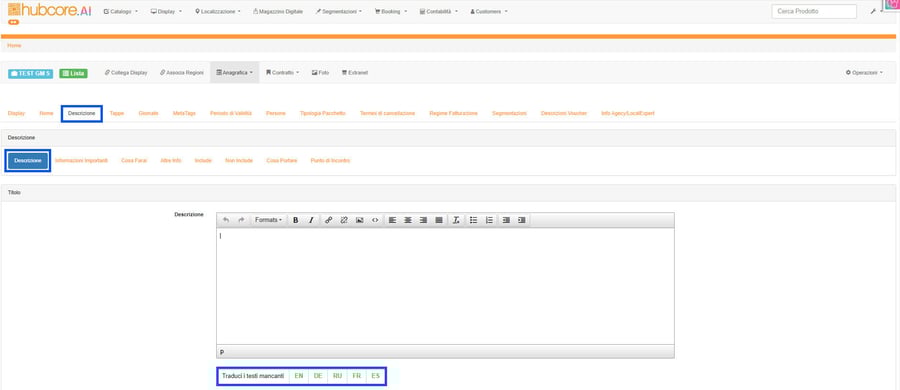Center align the text
Viewport: 900px width, 390px height.
click(x=408, y=220)
